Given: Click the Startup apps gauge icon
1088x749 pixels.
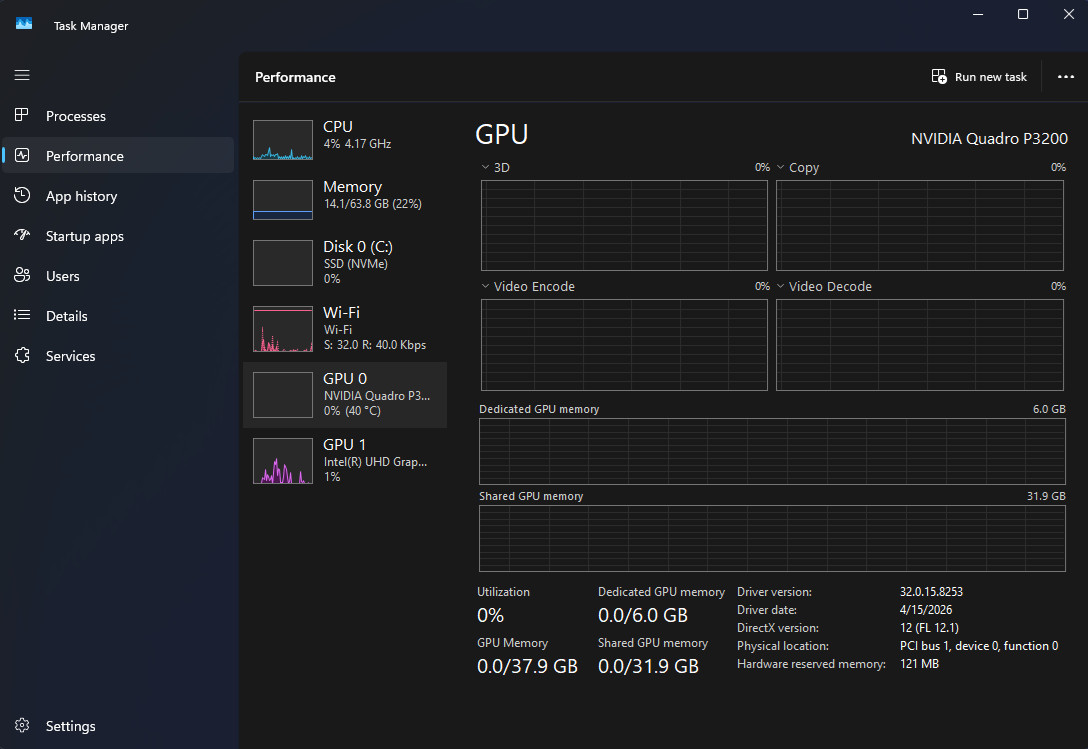Looking at the screenshot, I should click(22, 235).
